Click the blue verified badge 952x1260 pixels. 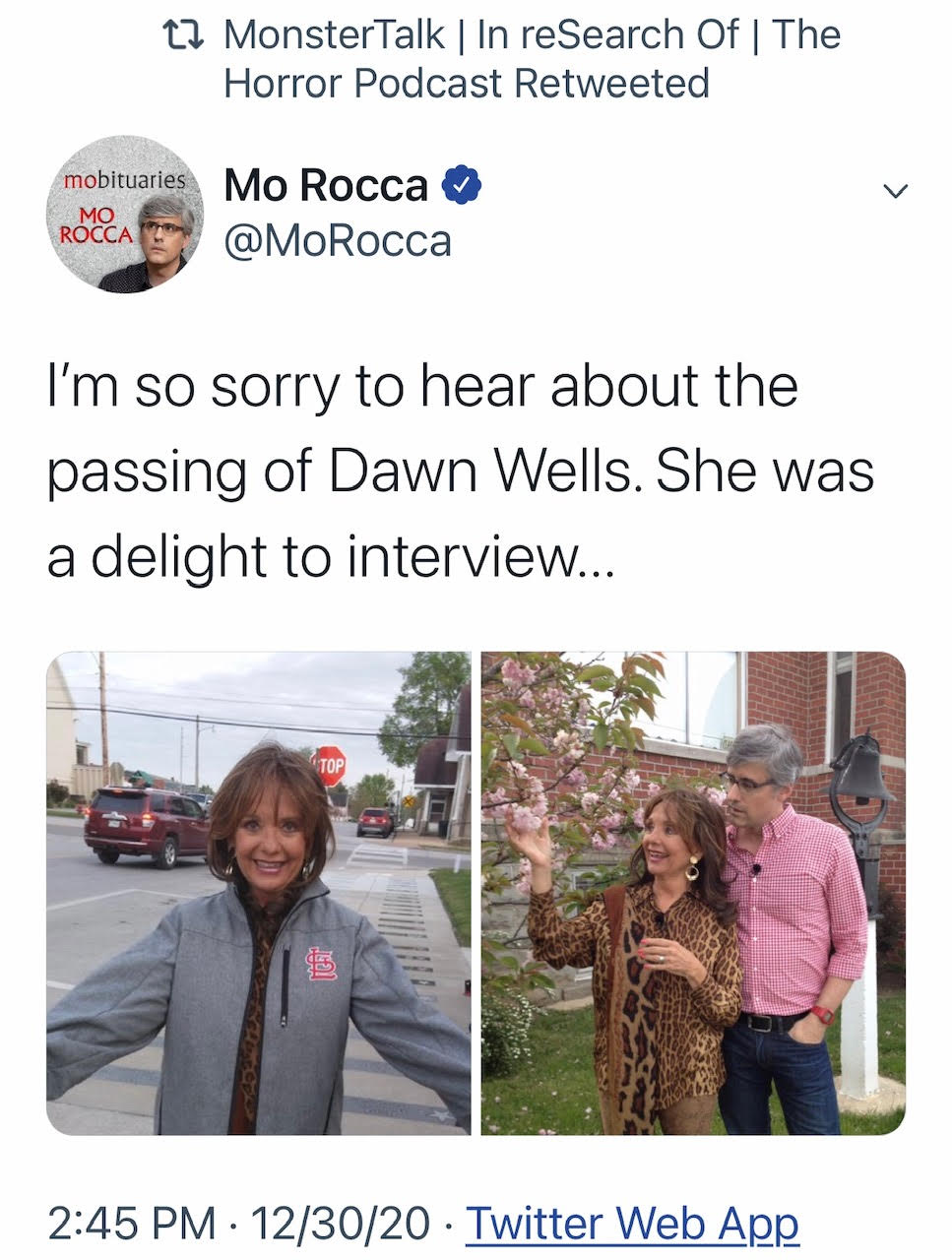(462, 185)
